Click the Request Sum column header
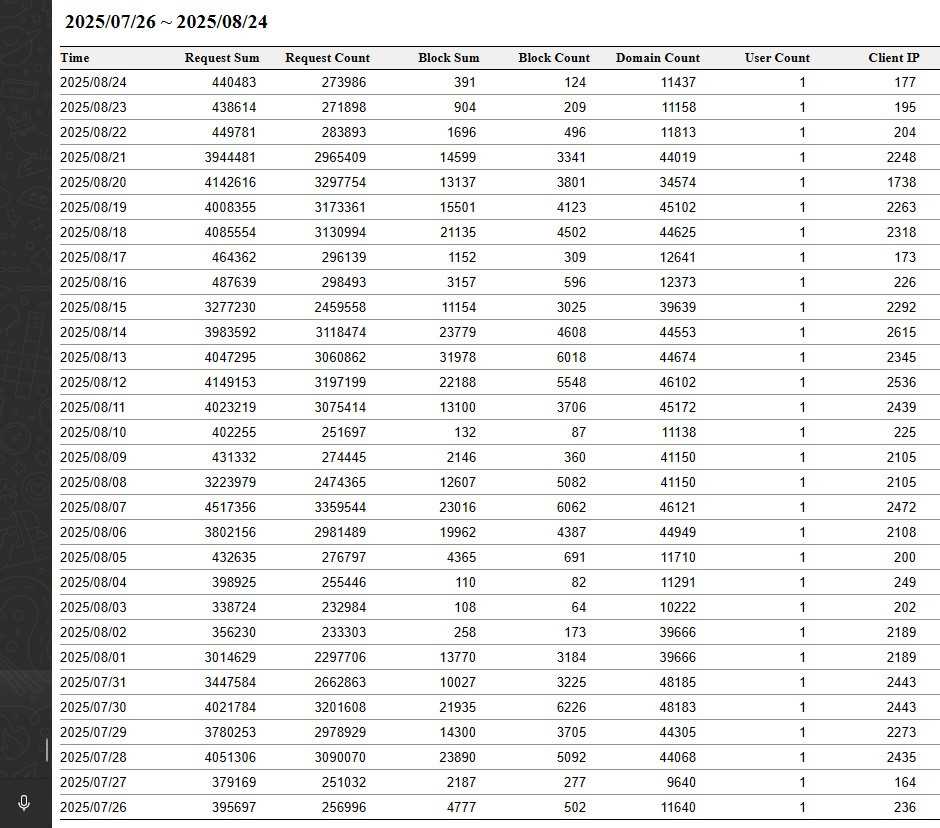 [x=221, y=58]
